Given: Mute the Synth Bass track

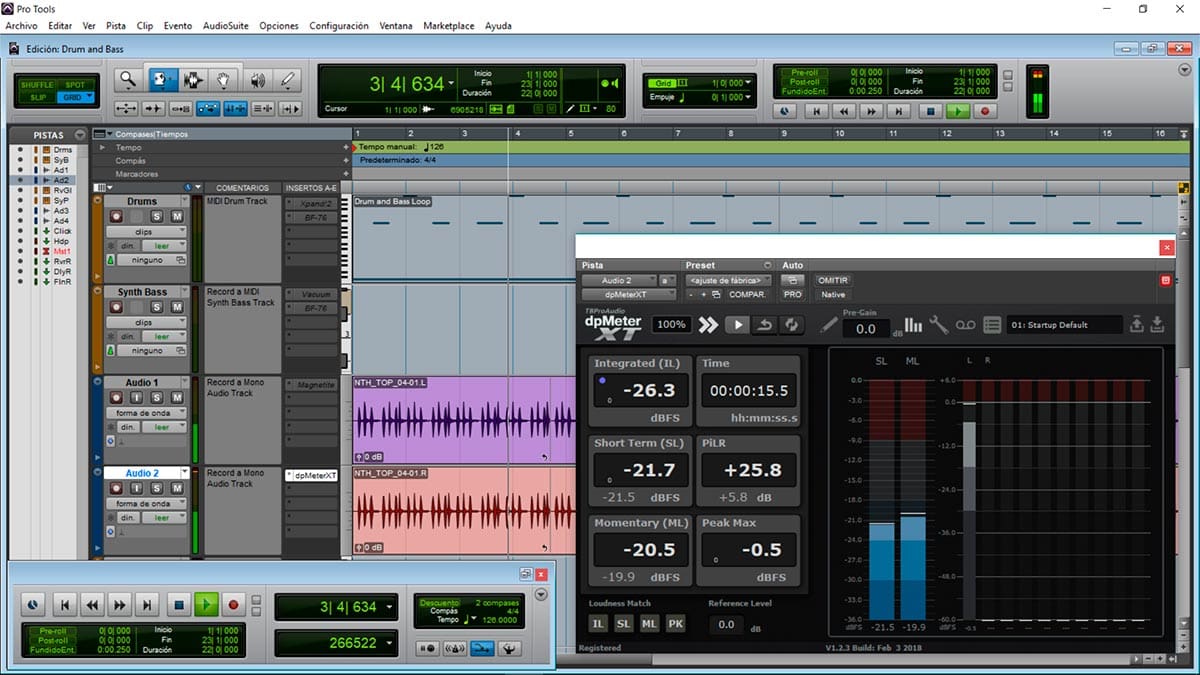Looking at the screenshot, I should pyautogui.click(x=177, y=308).
